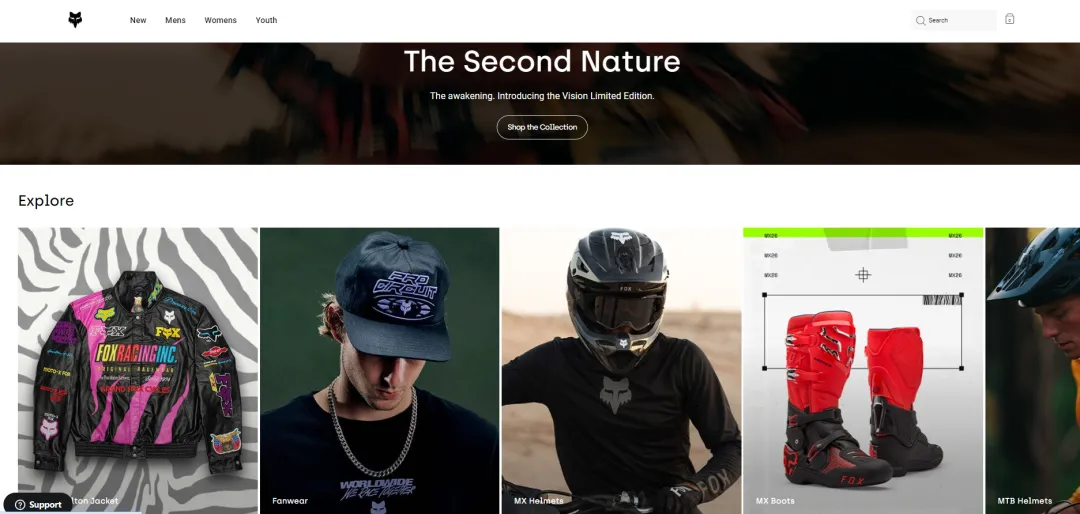Focus the Search input field
This screenshot has height=514, width=1080.
click(x=953, y=21)
